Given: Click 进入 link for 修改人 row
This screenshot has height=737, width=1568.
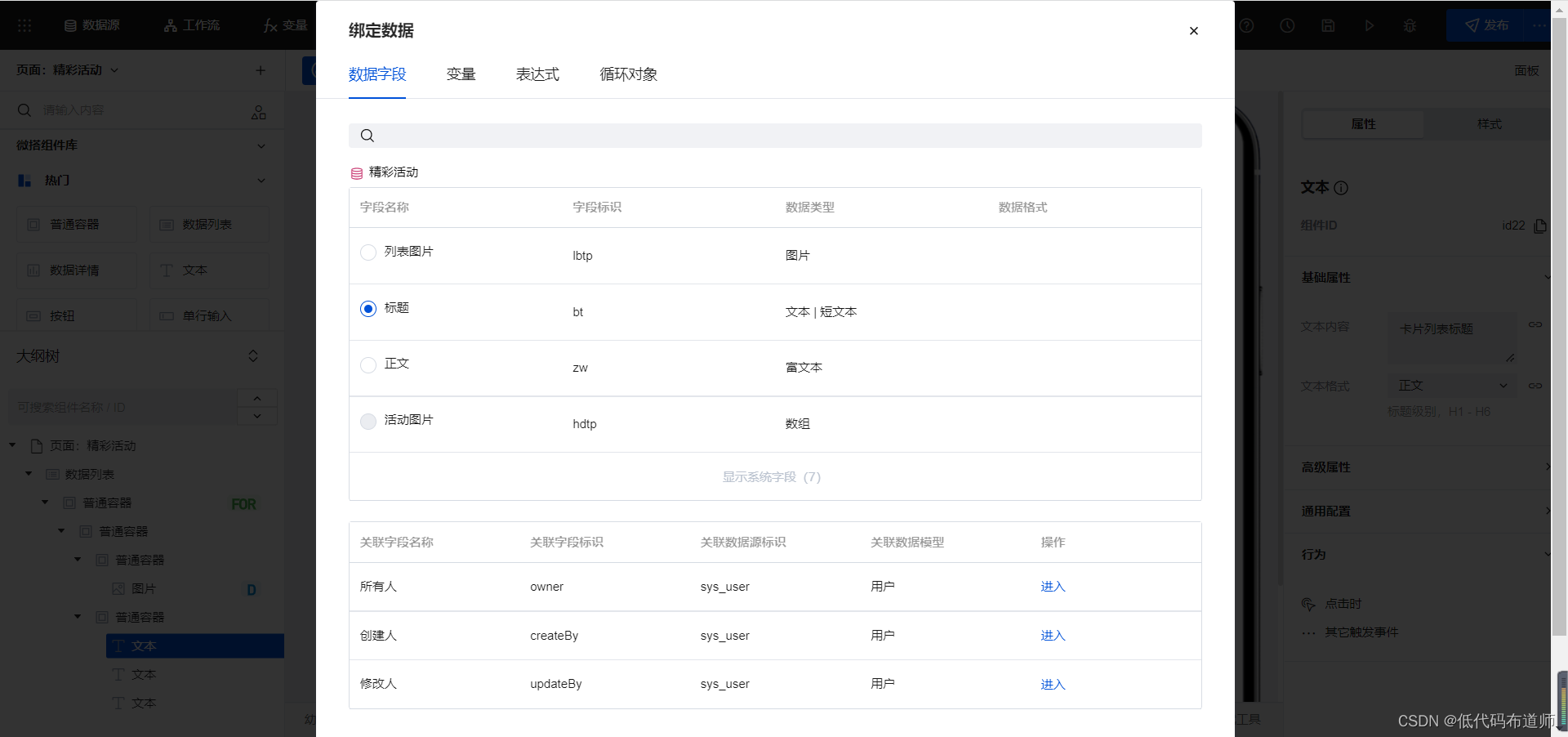Looking at the screenshot, I should (1053, 685).
